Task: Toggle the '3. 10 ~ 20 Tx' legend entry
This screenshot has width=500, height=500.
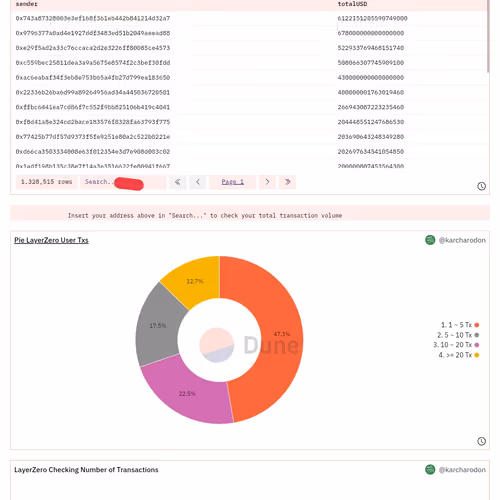Action: pyautogui.click(x=456, y=345)
